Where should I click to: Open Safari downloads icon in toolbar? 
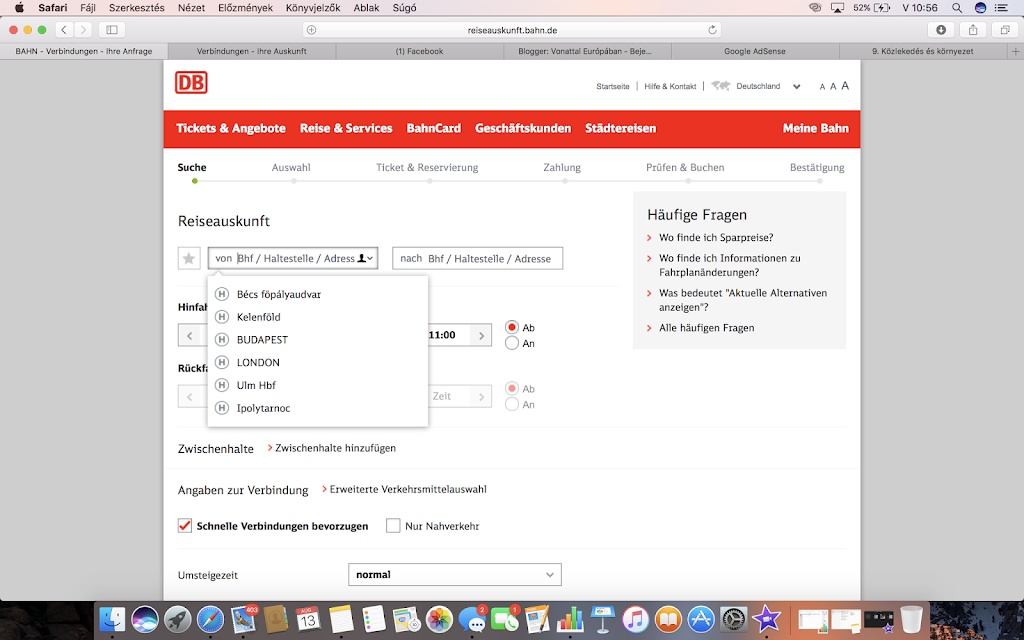pos(941,30)
